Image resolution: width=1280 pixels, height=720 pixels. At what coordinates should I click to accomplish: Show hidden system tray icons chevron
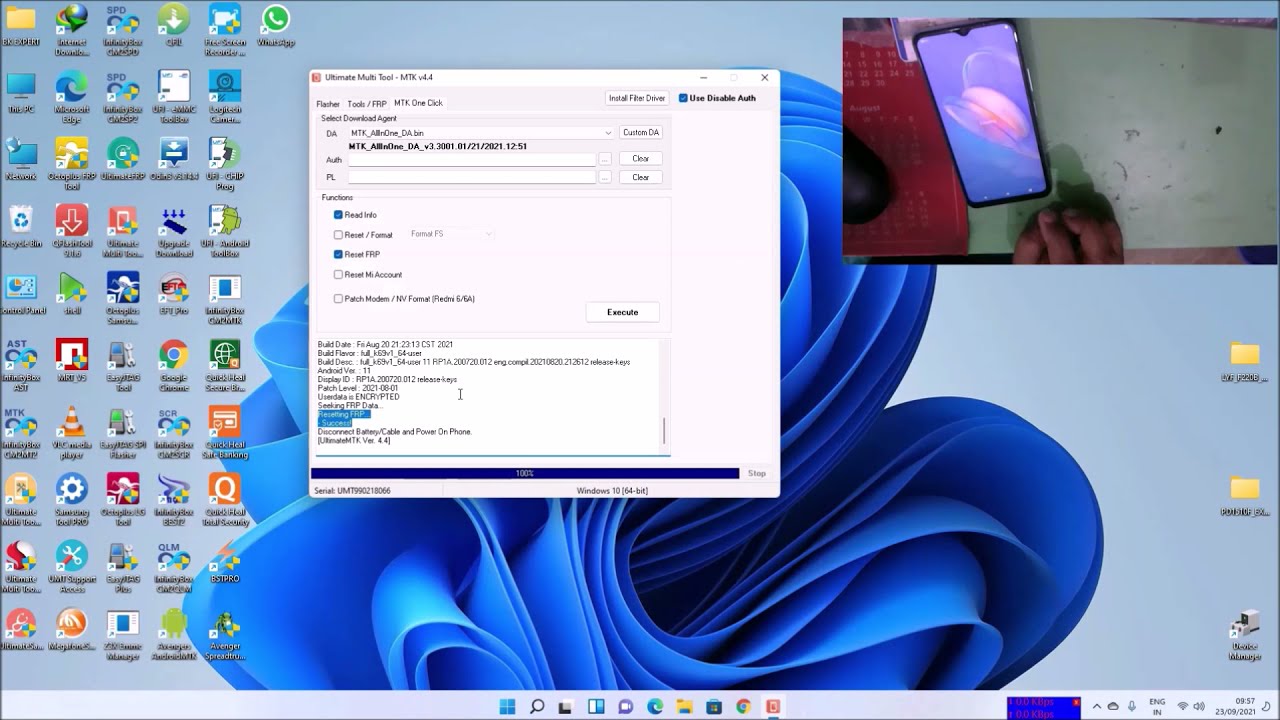pos(1096,706)
